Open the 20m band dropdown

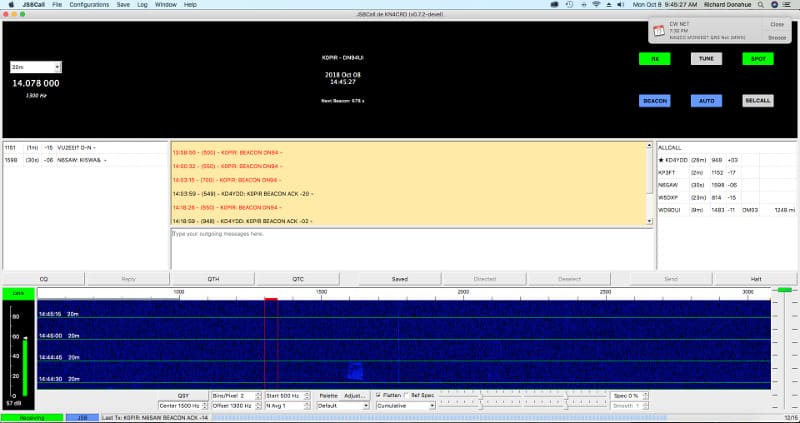tap(36, 67)
